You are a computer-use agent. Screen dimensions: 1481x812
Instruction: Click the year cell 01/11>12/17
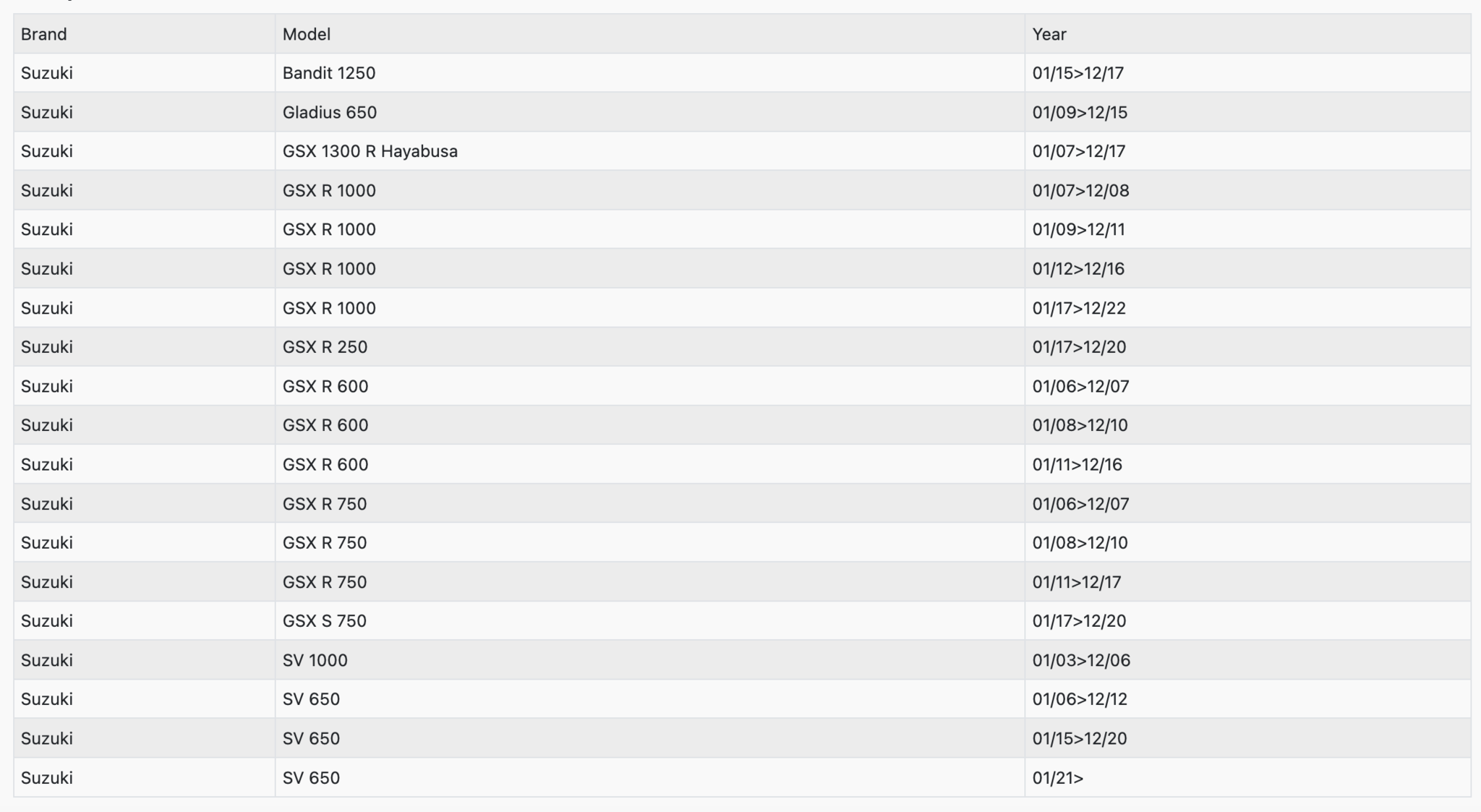click(1077, 582)
